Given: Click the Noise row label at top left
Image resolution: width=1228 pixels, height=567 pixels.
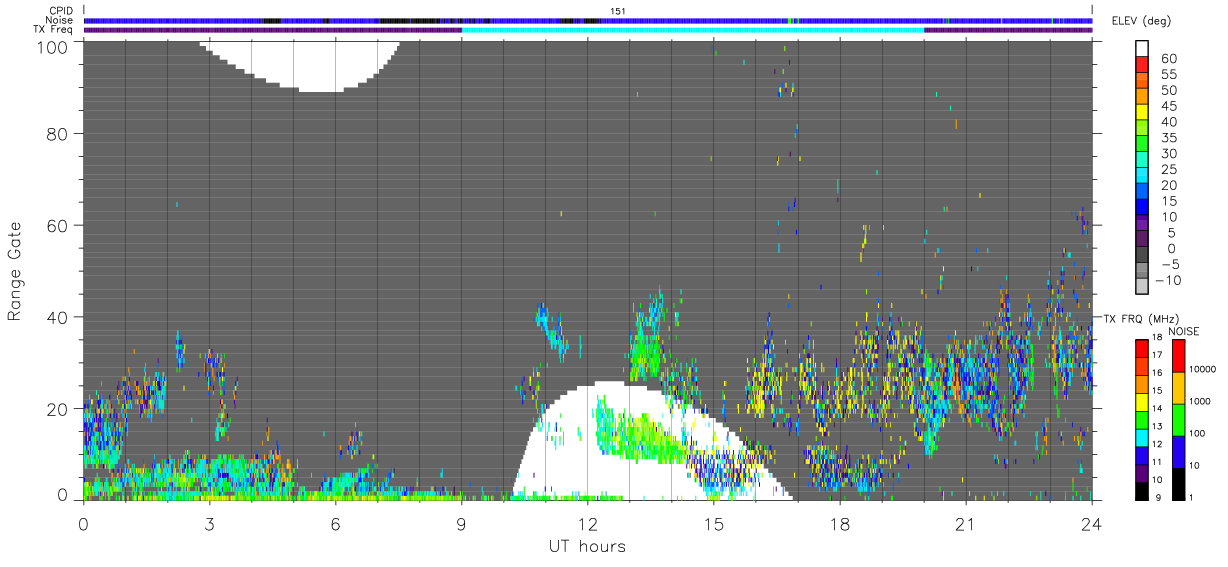Looking at the screenshot, I should point(60,20).
